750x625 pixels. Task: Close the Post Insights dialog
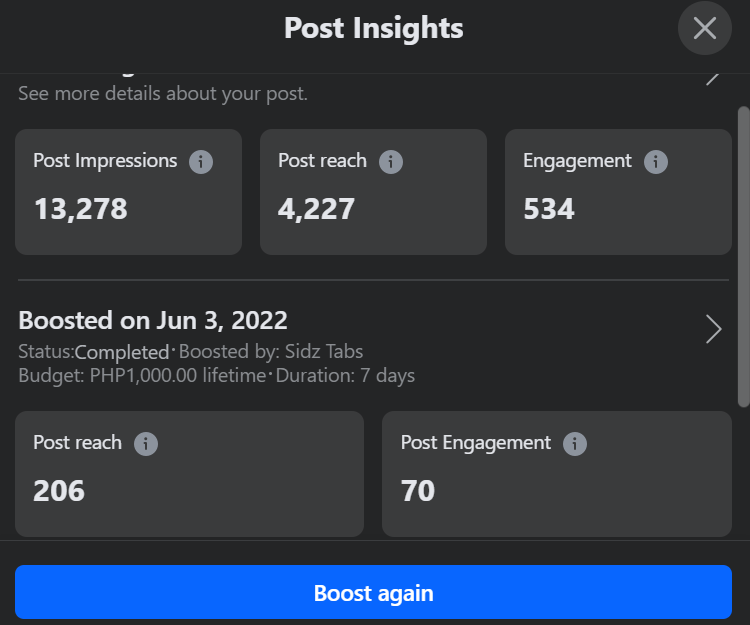pos(705,28)
